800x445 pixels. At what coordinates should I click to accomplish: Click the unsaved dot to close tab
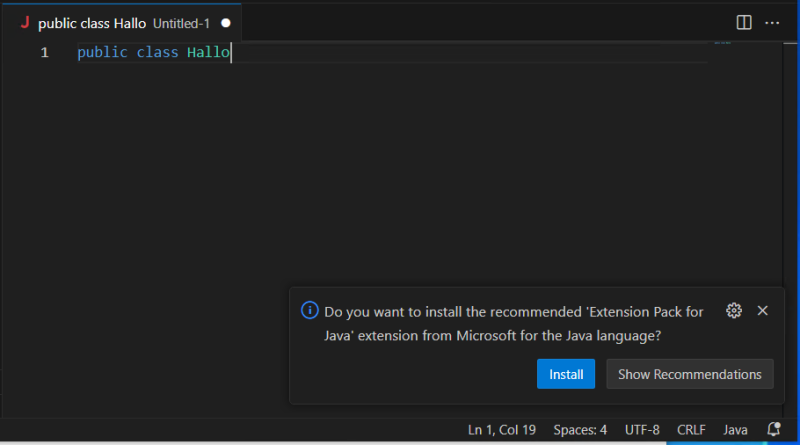[x=225, y=22]
